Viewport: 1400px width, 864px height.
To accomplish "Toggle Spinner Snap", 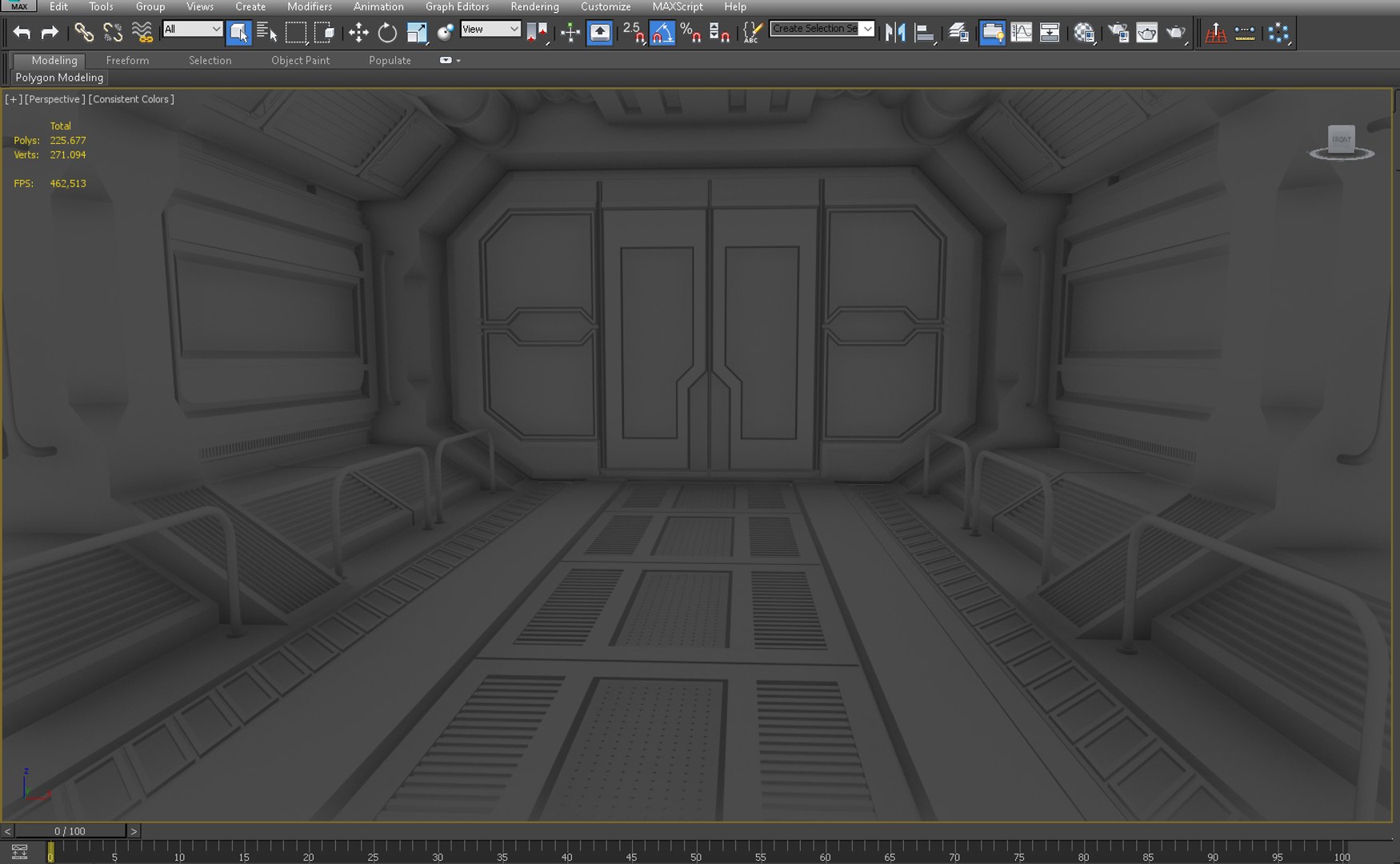I will [x=719, y=33].
